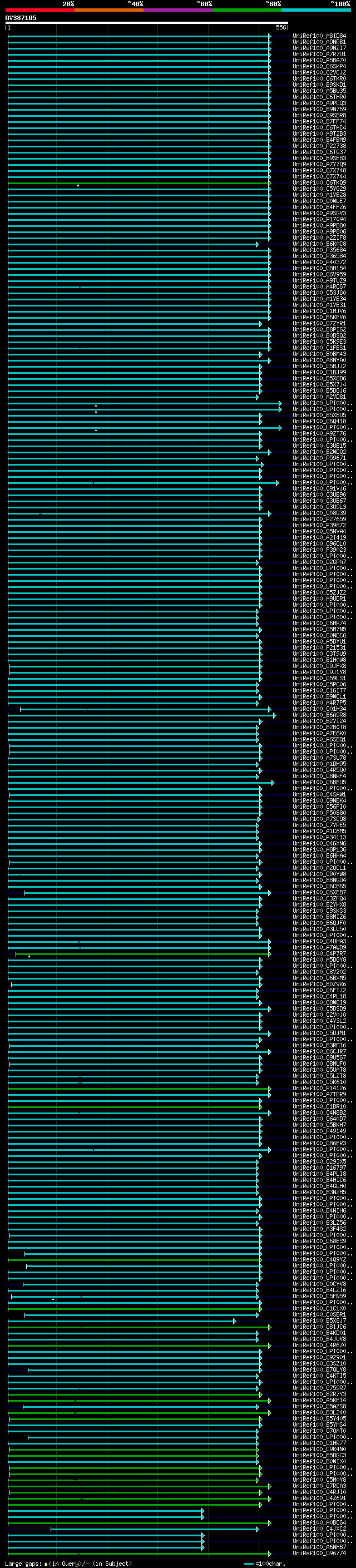
Task: Click label UniRef100_P50880
Action: click(319, 813)
